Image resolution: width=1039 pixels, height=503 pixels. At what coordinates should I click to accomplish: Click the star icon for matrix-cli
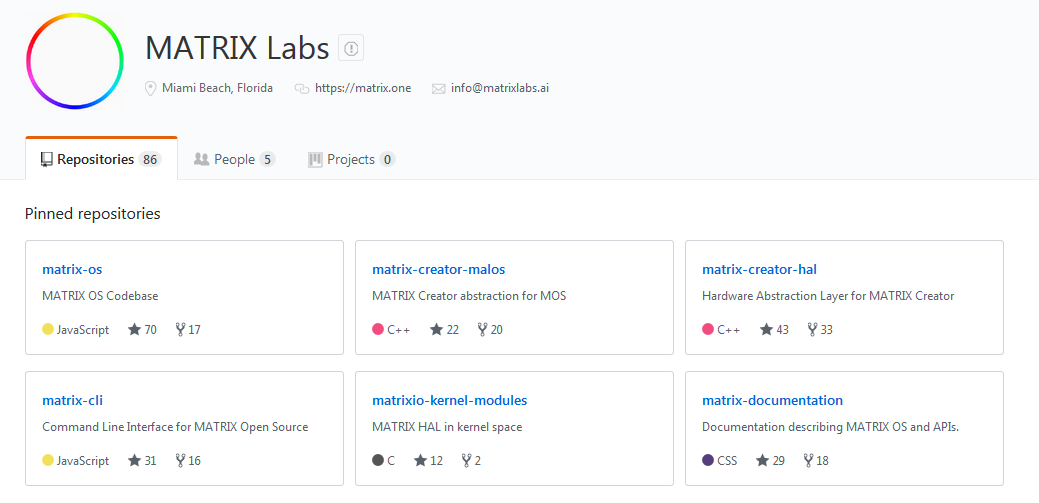(135, 461)
